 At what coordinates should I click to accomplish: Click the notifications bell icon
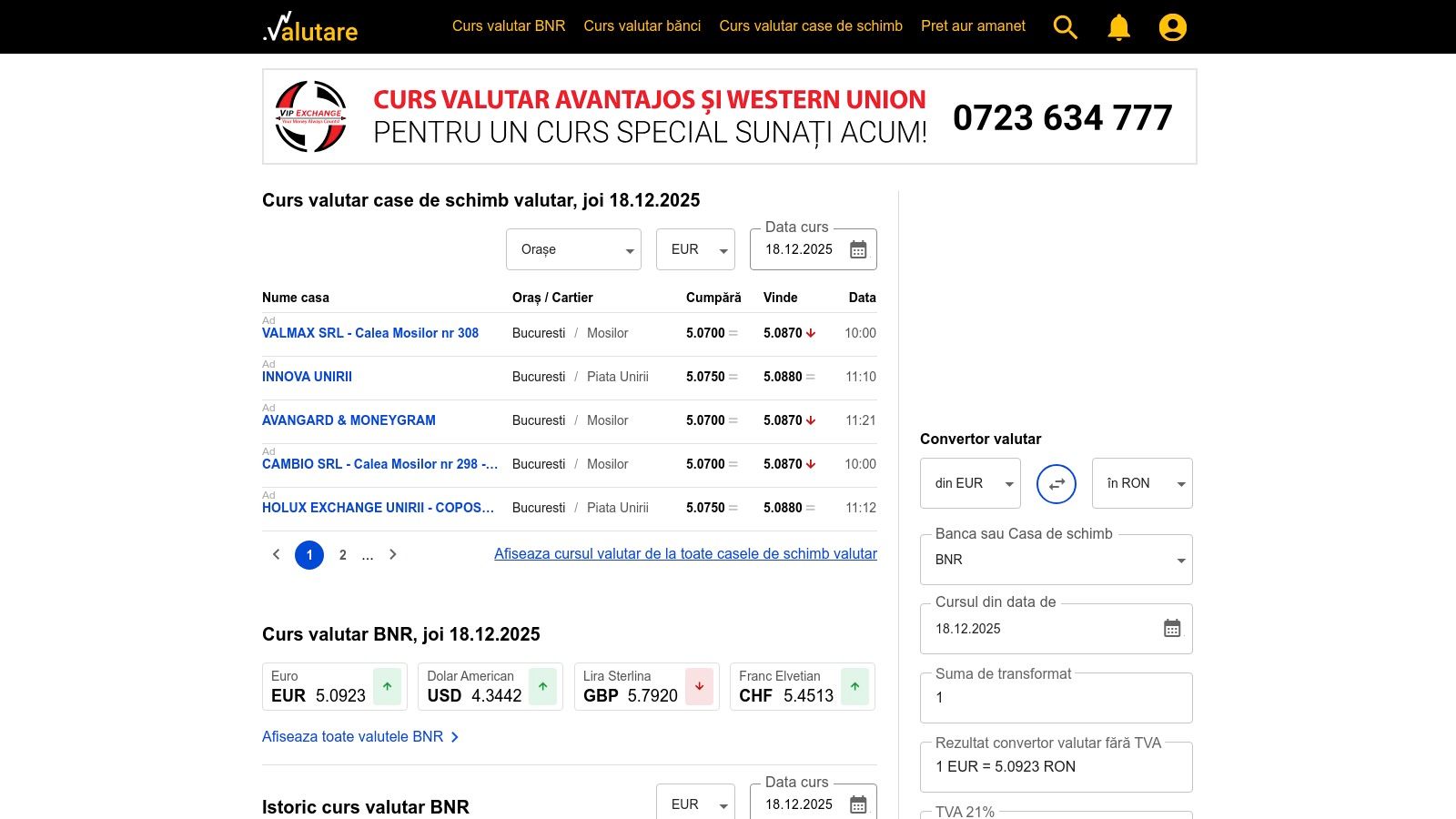point(1118,27)
